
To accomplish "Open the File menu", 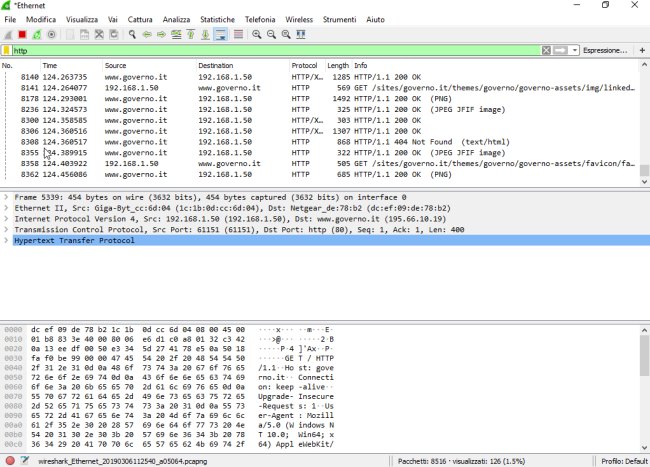I will (x=10, y=19).
